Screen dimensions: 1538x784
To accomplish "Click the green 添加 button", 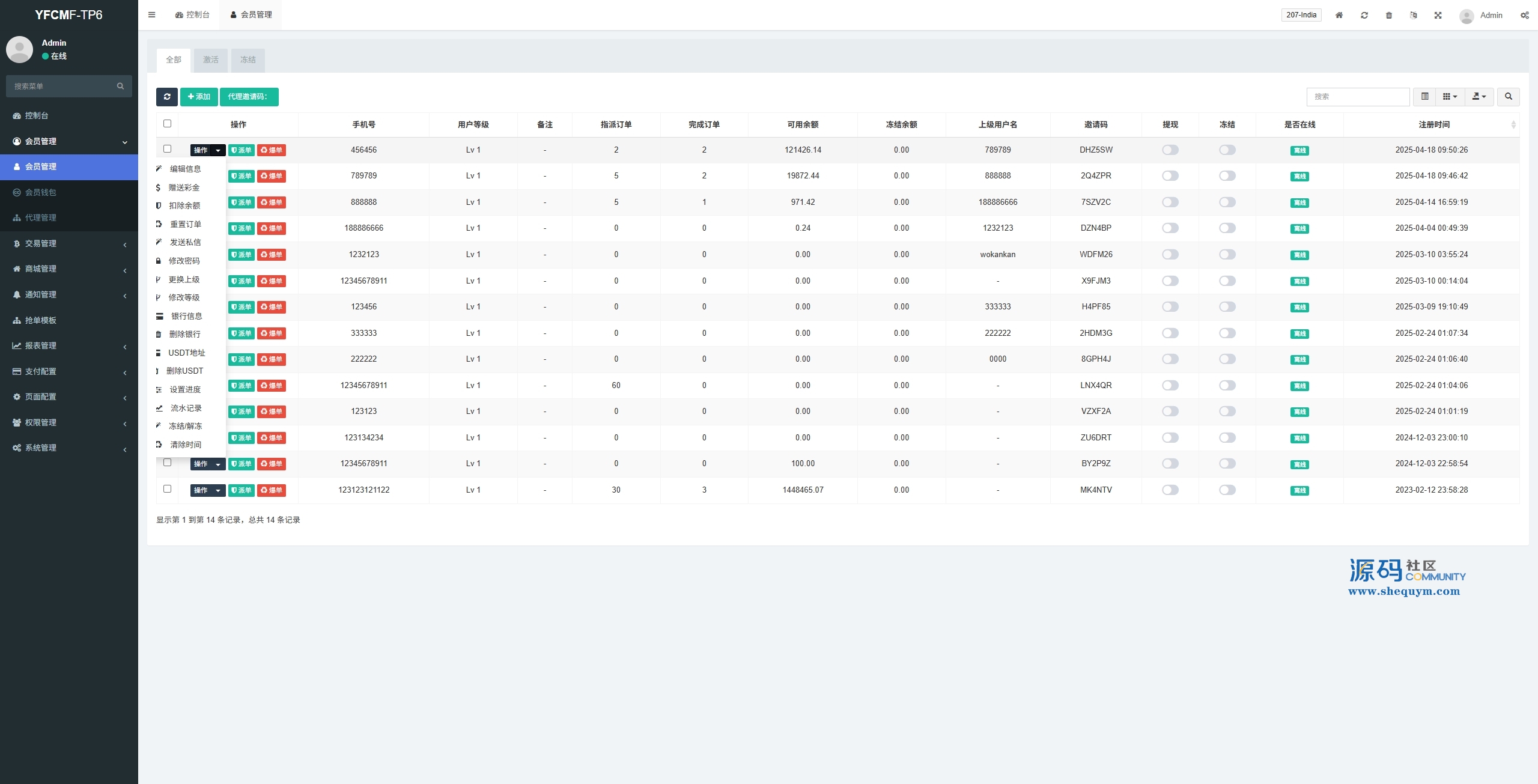I will click(x=199, y=97).
